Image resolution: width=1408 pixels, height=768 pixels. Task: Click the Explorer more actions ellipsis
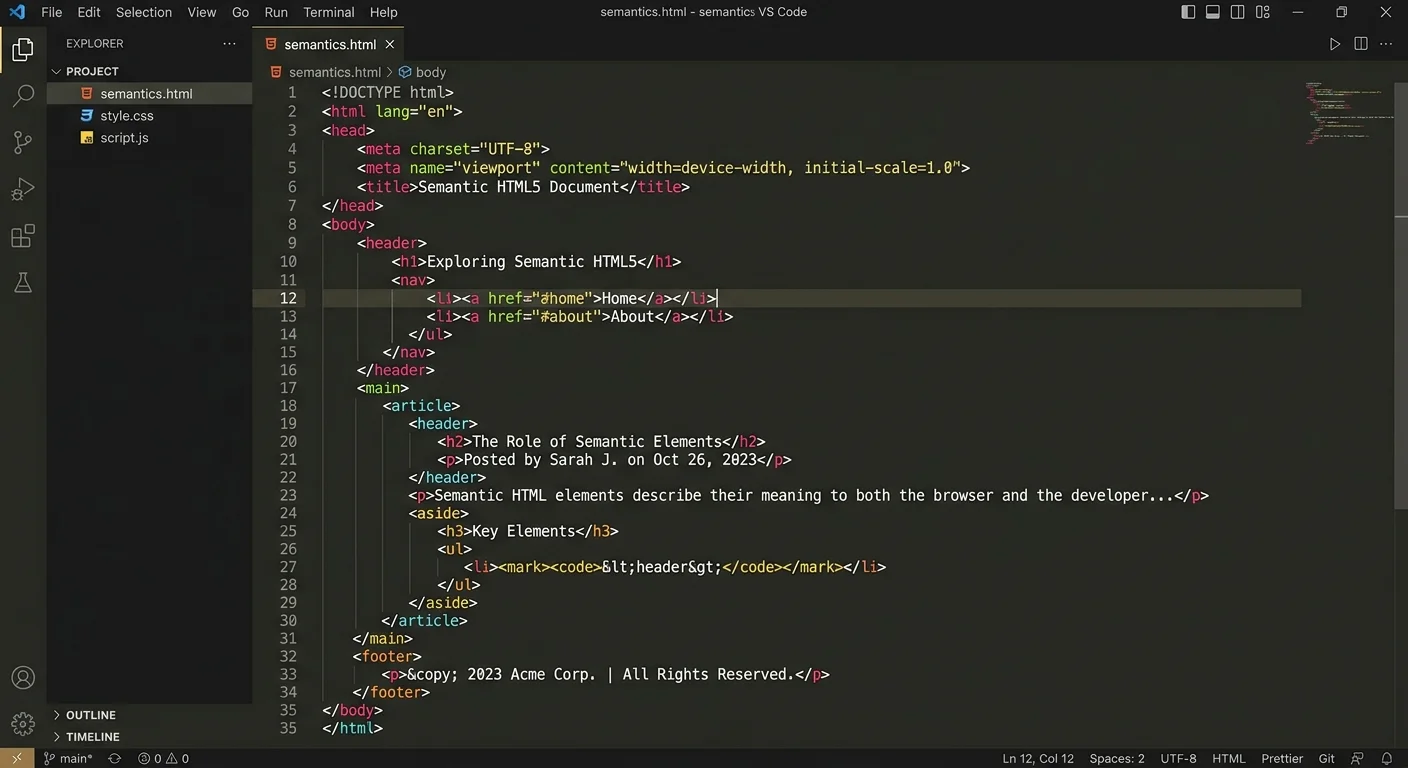(x=230, y=44)
